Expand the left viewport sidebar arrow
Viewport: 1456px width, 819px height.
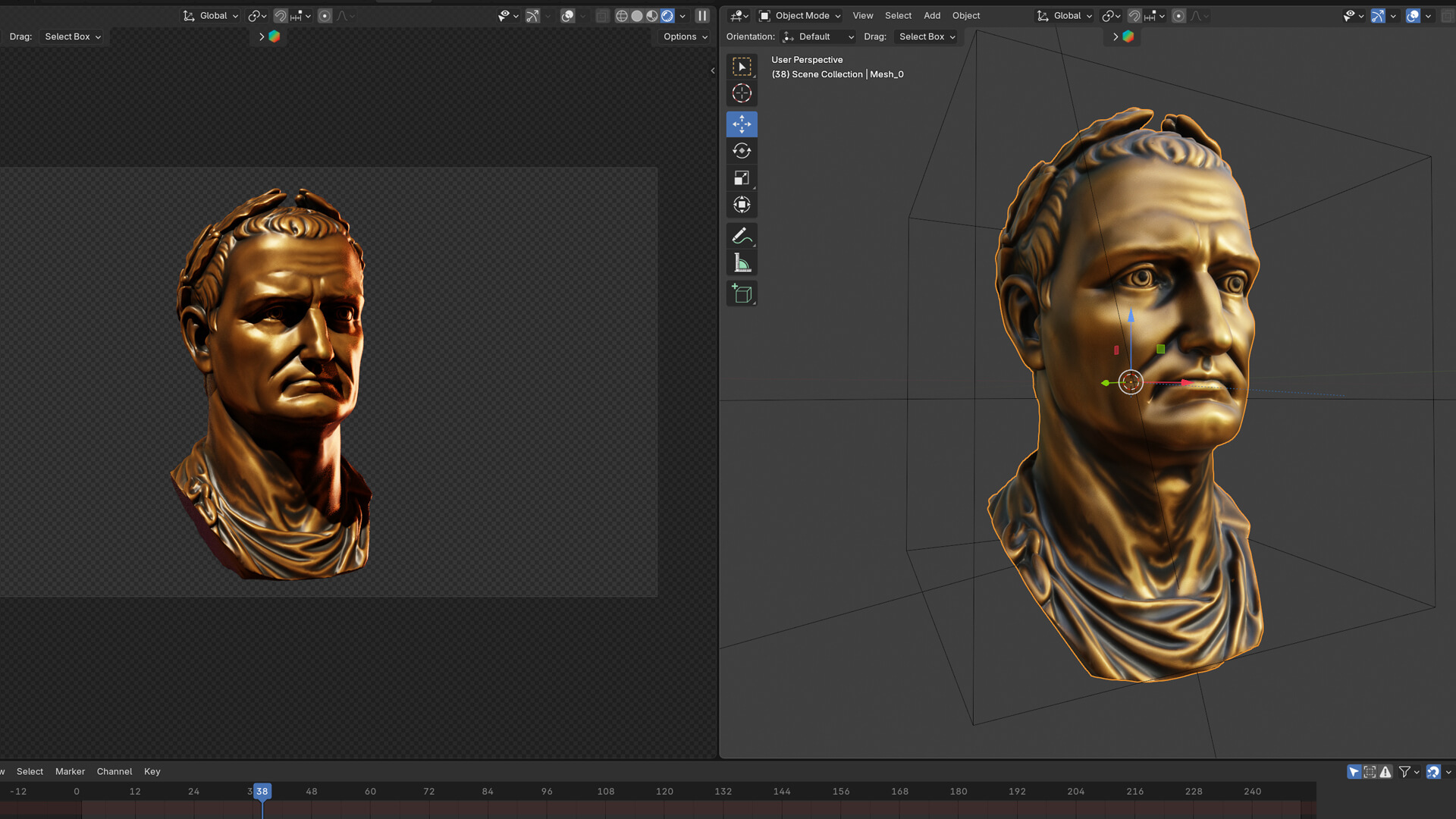point(712,71)
